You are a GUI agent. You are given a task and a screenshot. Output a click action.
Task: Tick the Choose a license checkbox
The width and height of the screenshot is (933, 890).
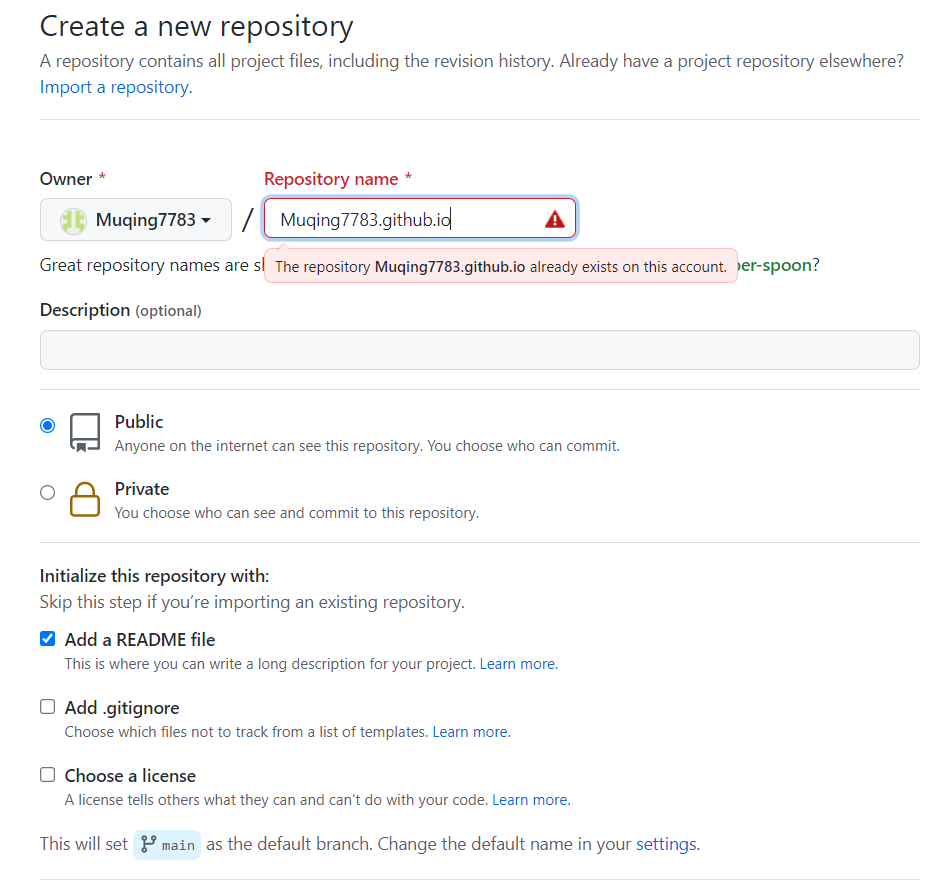pyautogui.click(x=47, y=775)
